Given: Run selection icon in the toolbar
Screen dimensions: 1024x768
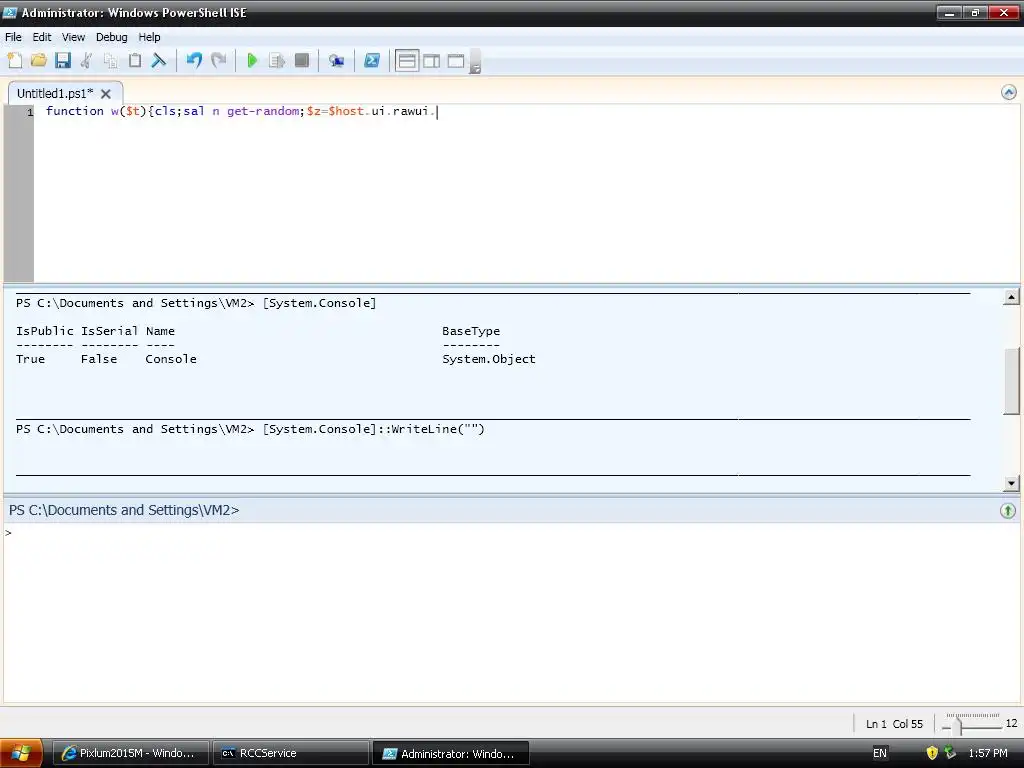Looking at the screenshot, I should [277, 61].
